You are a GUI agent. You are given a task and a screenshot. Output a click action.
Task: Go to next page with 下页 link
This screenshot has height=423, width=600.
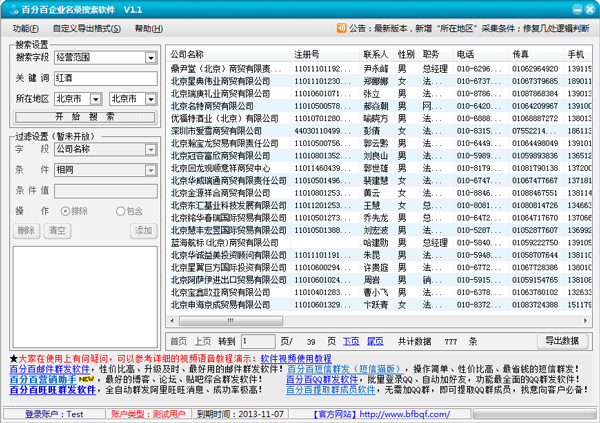[350, 341]
